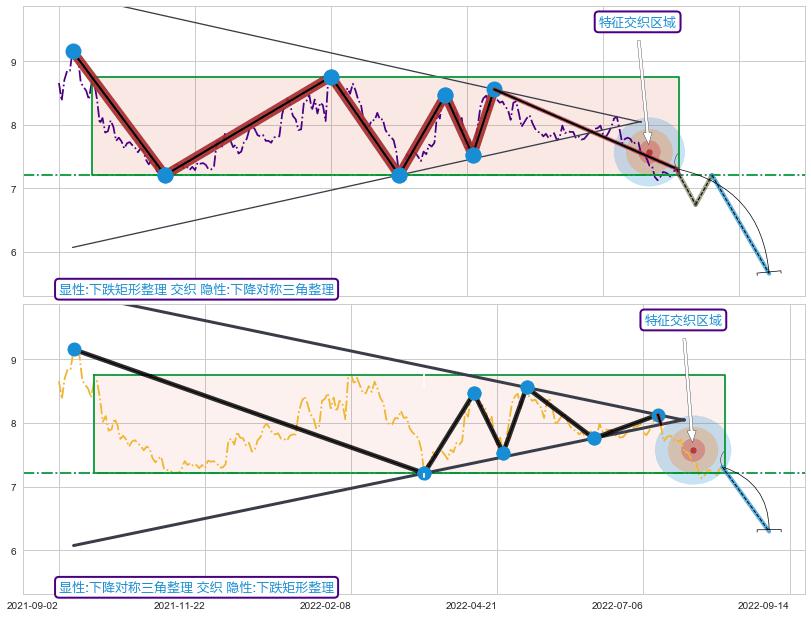Click the 2021-09-02 date axis label
811x617 pixels.
coord(32,605)
